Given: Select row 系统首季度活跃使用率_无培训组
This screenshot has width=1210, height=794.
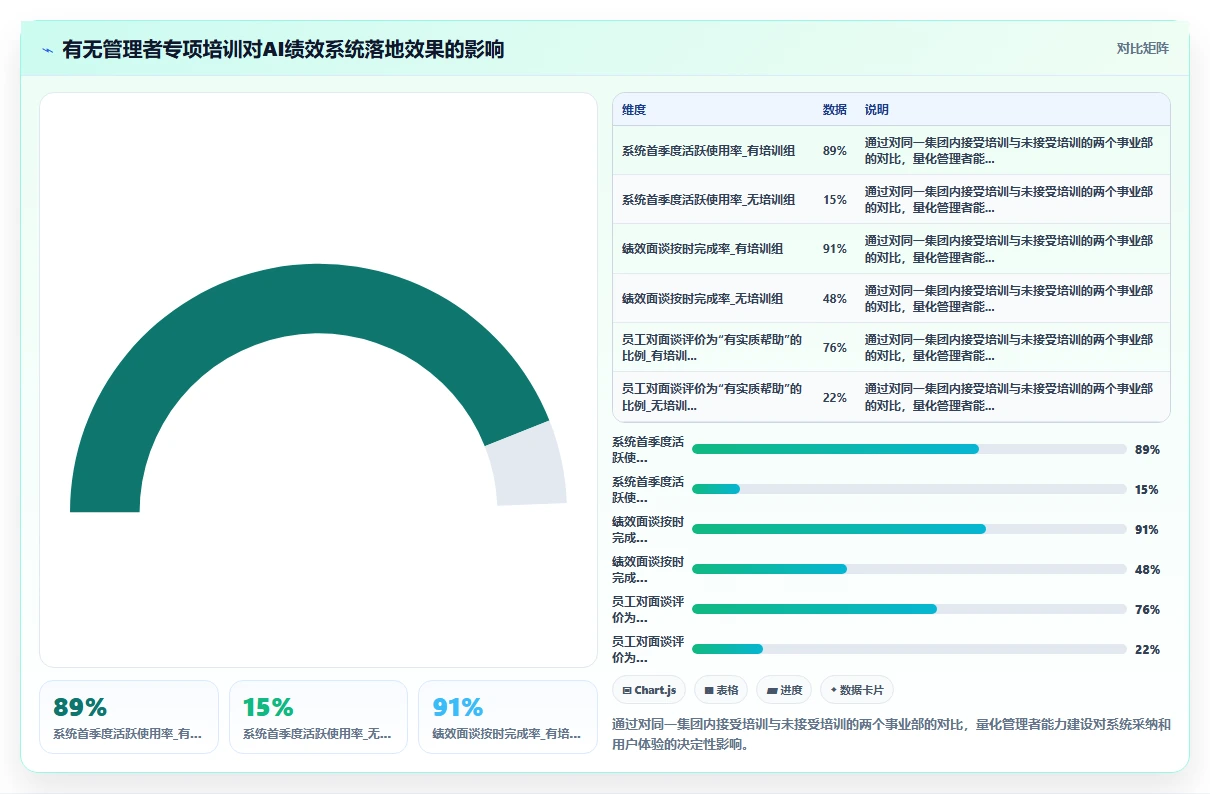Looking at the screenshot, I should coord(891,200).
